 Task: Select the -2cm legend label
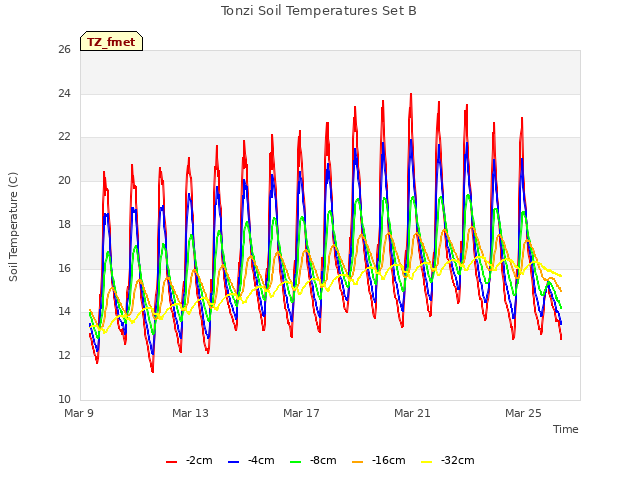point(199,460)
